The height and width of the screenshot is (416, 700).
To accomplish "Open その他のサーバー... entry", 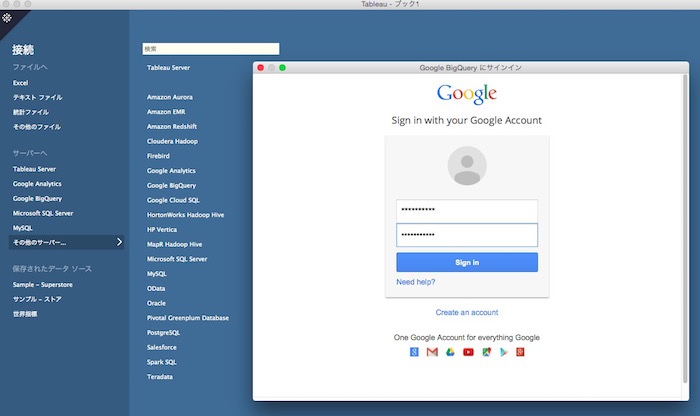I will point(67,242).
